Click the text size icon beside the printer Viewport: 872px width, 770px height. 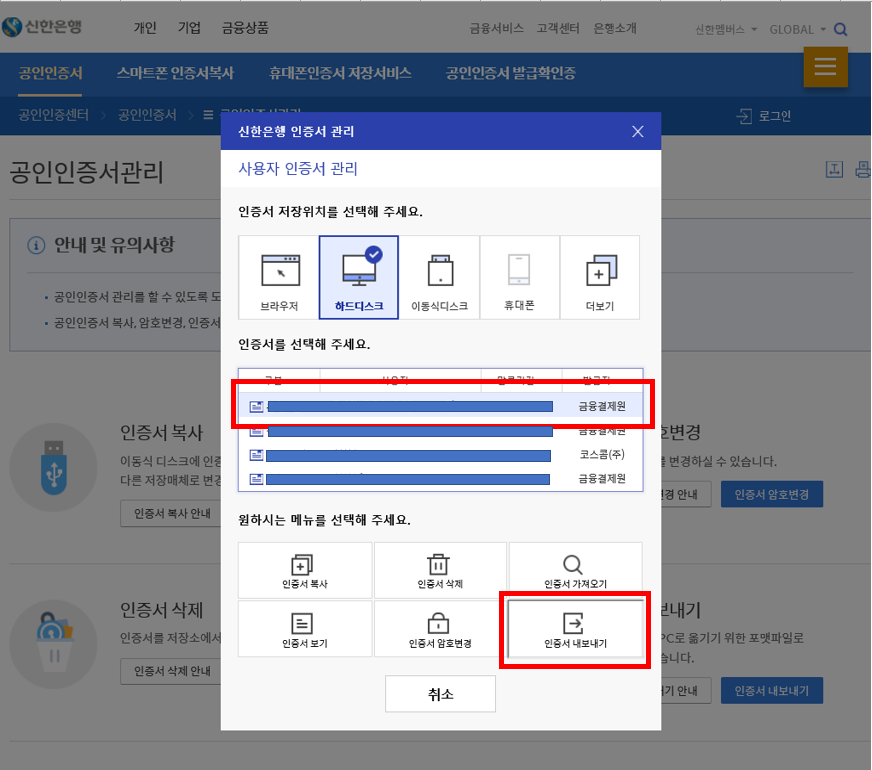[x=835, y=170]
